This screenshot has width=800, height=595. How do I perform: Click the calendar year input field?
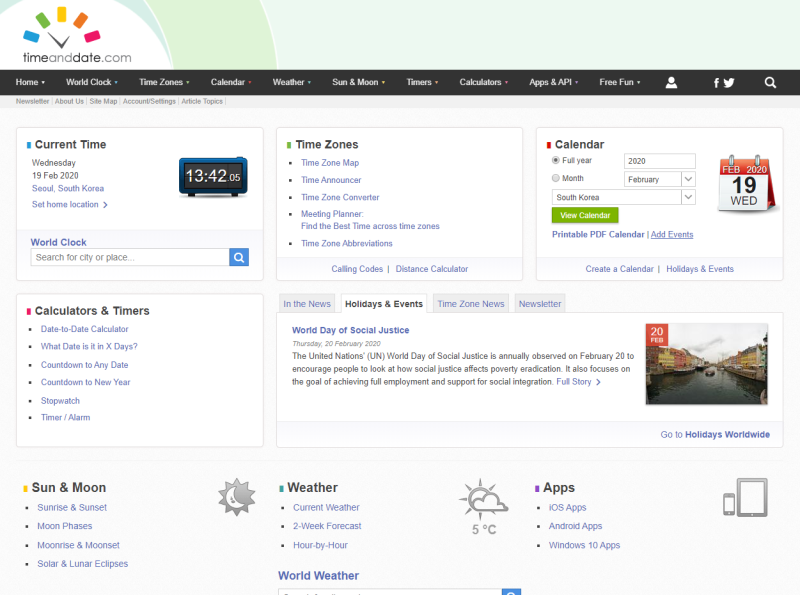click(660, 161)
